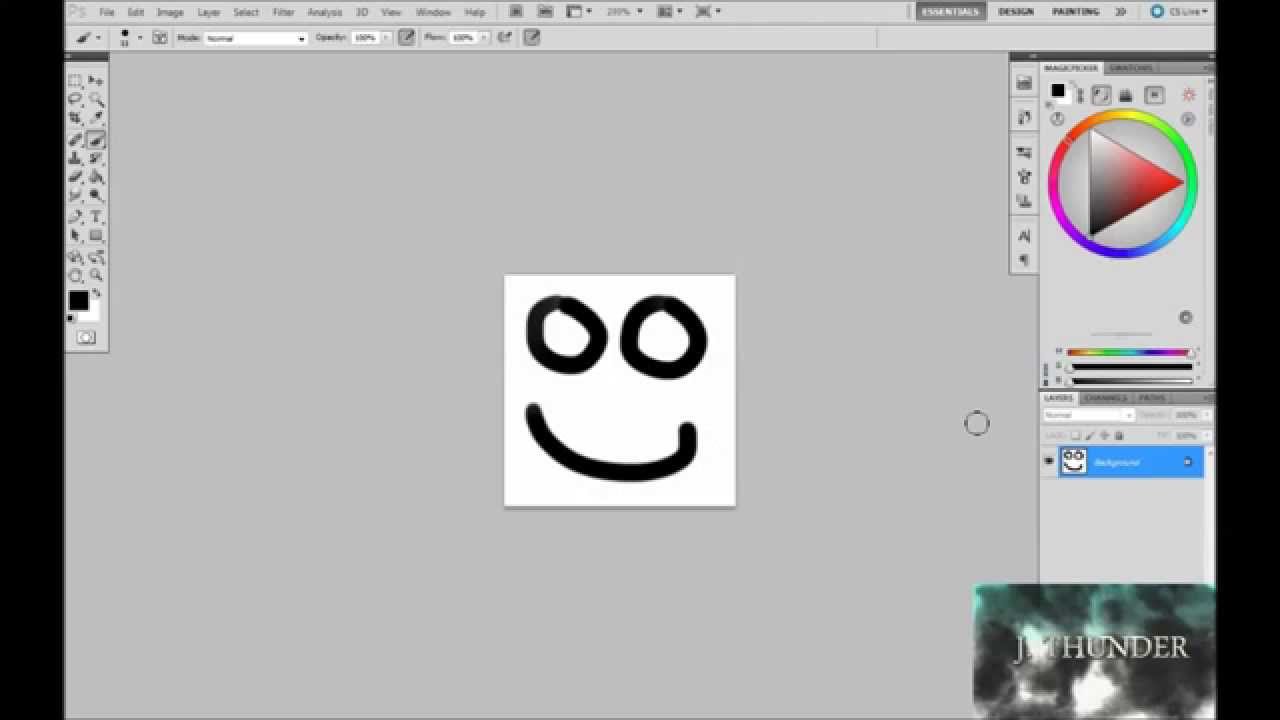Toggle Quick Mask mode

[86, 338]
